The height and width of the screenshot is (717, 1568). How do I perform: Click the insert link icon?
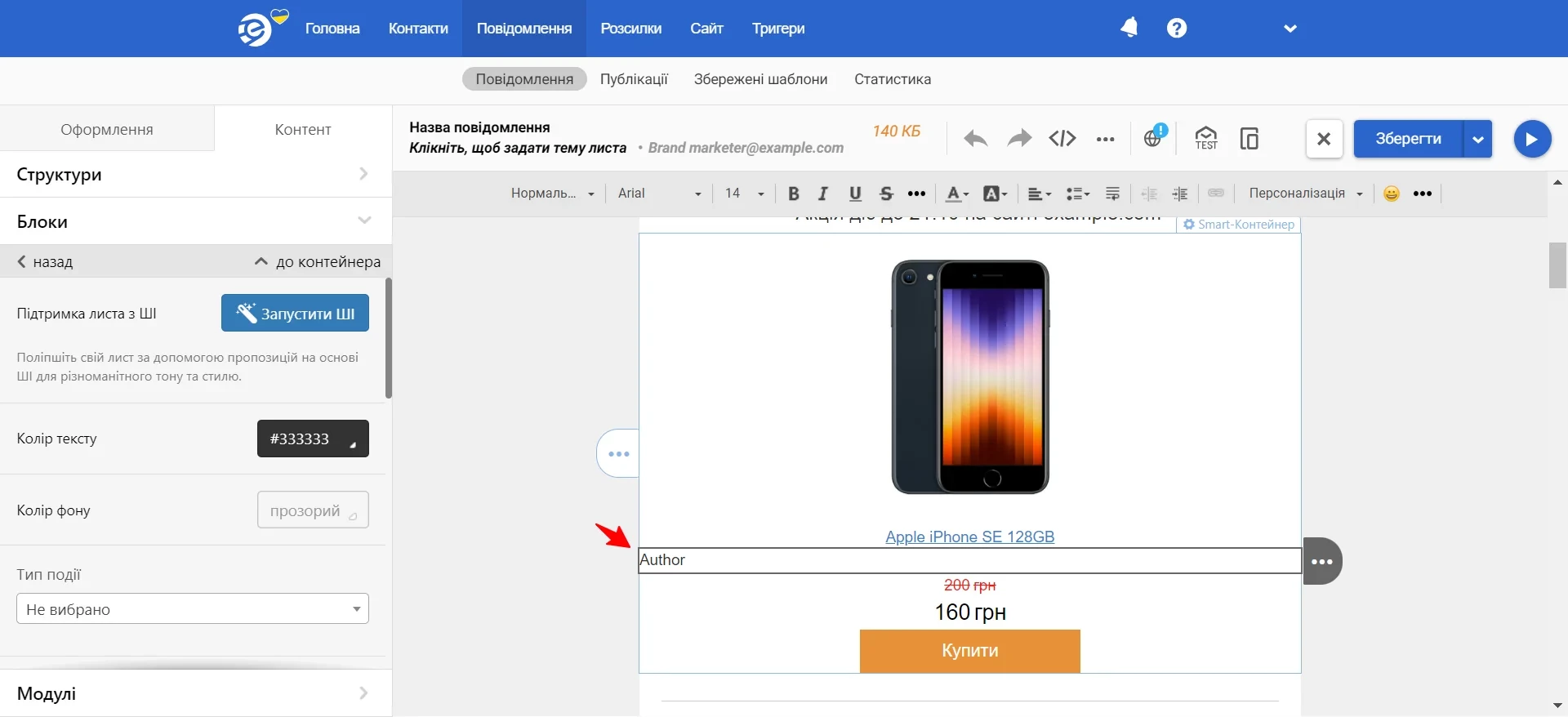point(1216,194)
